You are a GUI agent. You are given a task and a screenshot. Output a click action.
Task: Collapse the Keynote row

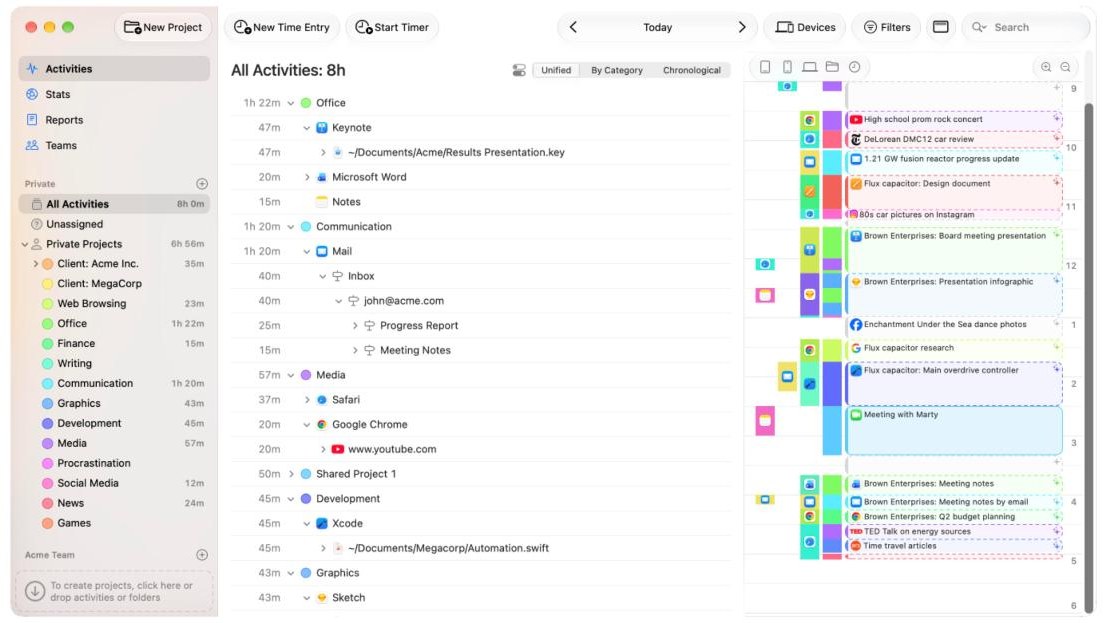click(x=306, y=128)
